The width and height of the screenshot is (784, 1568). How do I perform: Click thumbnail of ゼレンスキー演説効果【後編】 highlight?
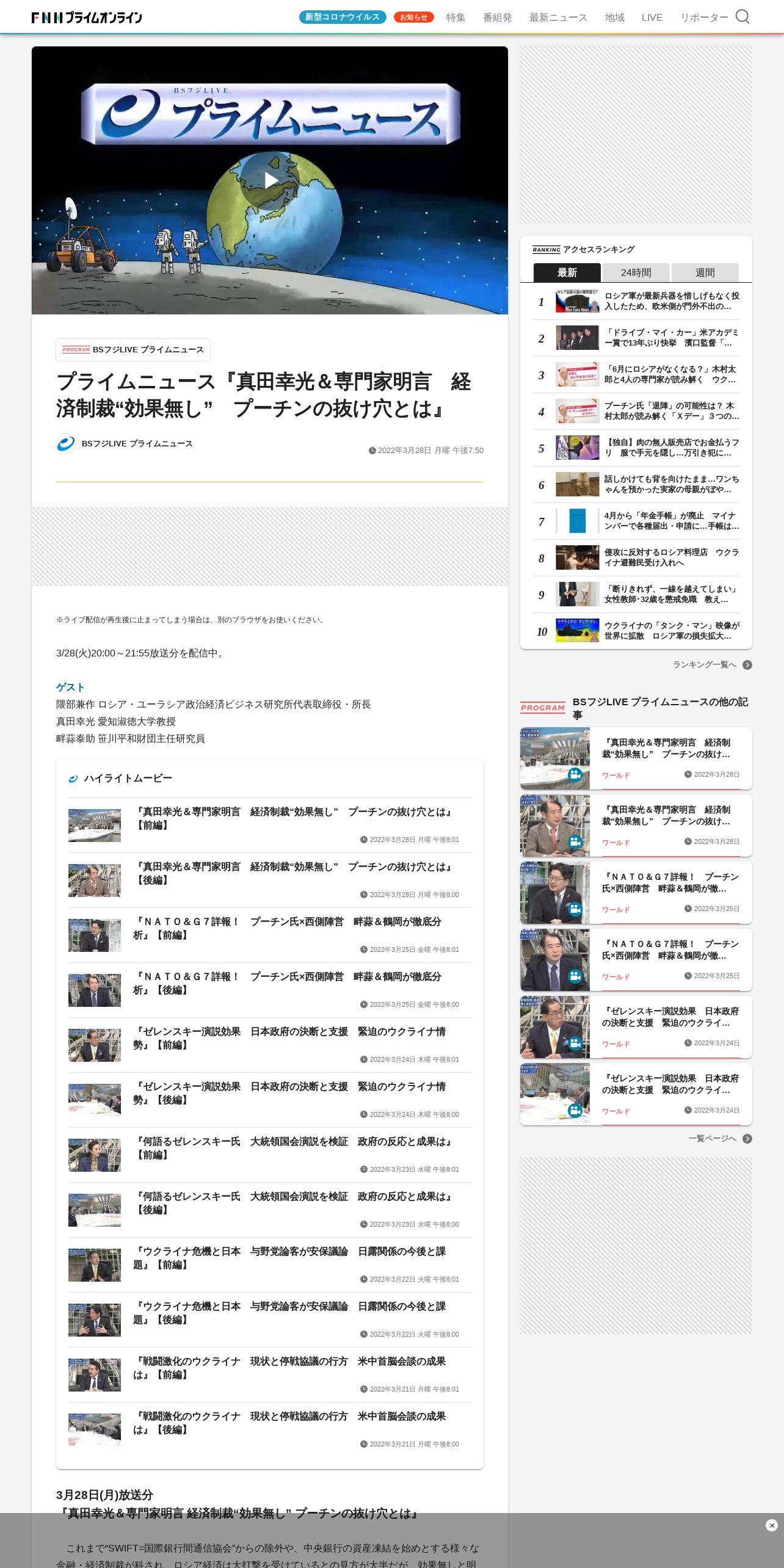coord(94,1100)
